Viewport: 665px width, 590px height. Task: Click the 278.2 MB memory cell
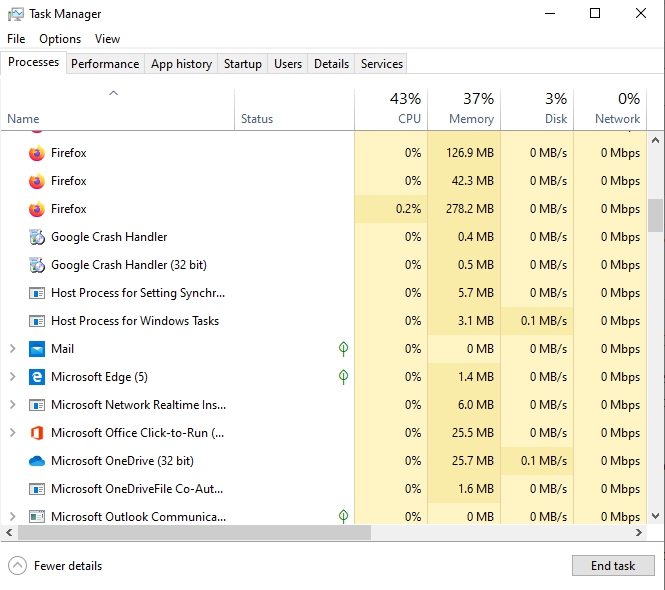[464, 209]
